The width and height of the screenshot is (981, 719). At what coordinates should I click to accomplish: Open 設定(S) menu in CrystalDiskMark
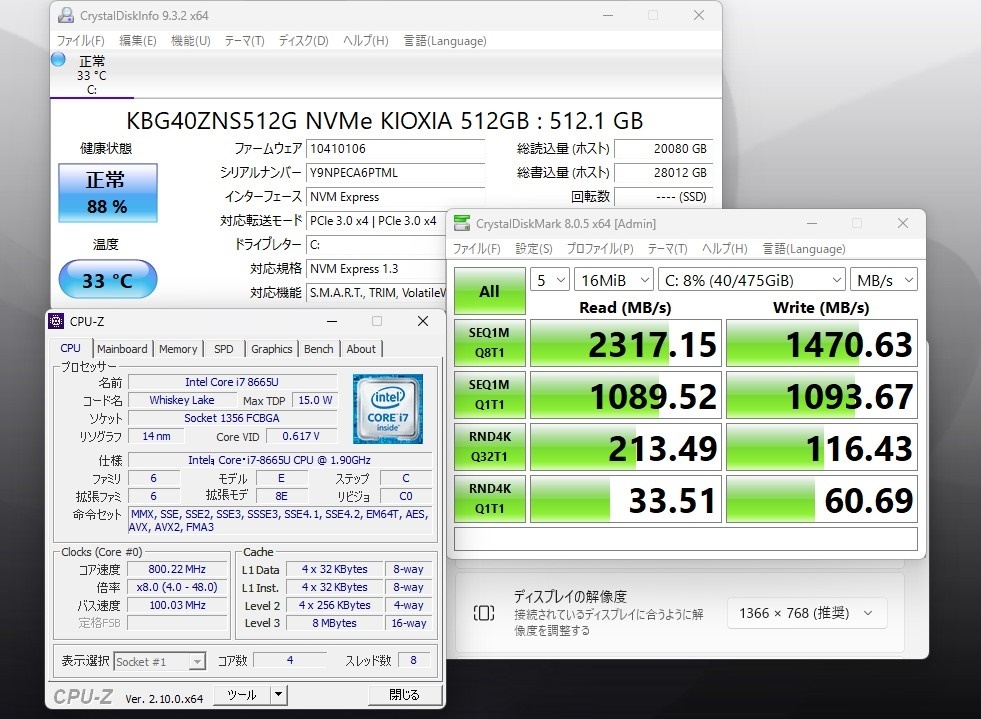[x=534, y=248]
